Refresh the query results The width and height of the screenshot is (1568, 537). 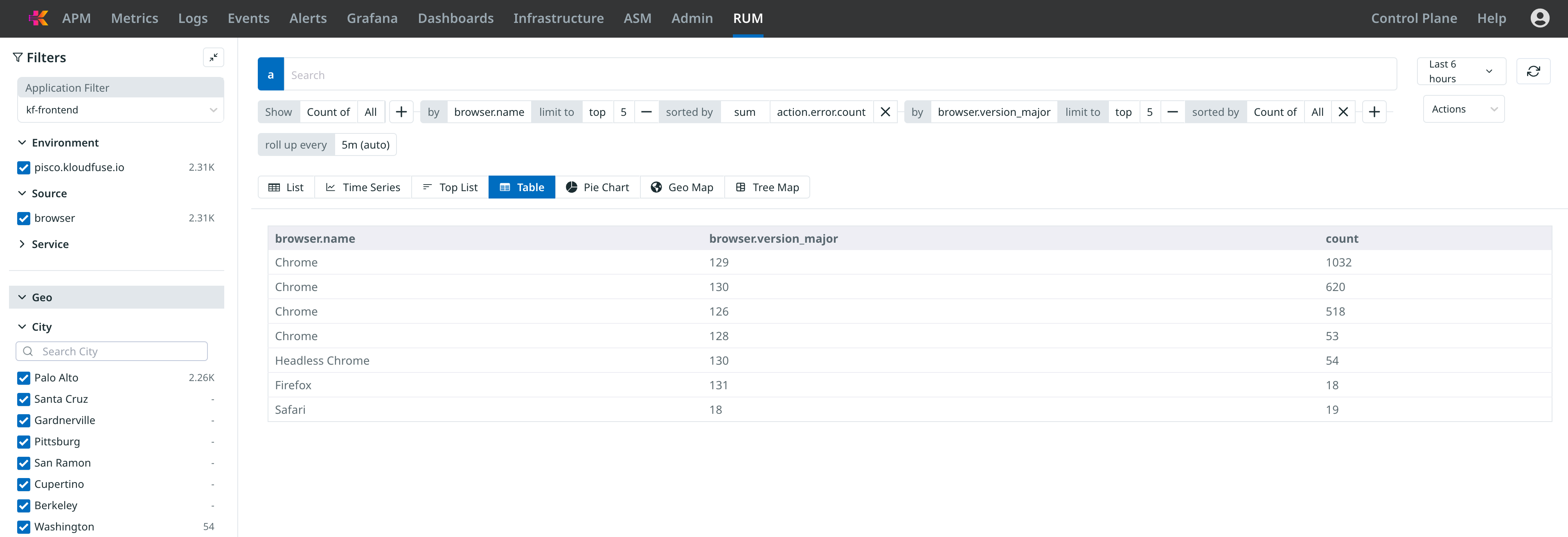click(x=1533, y=71)
